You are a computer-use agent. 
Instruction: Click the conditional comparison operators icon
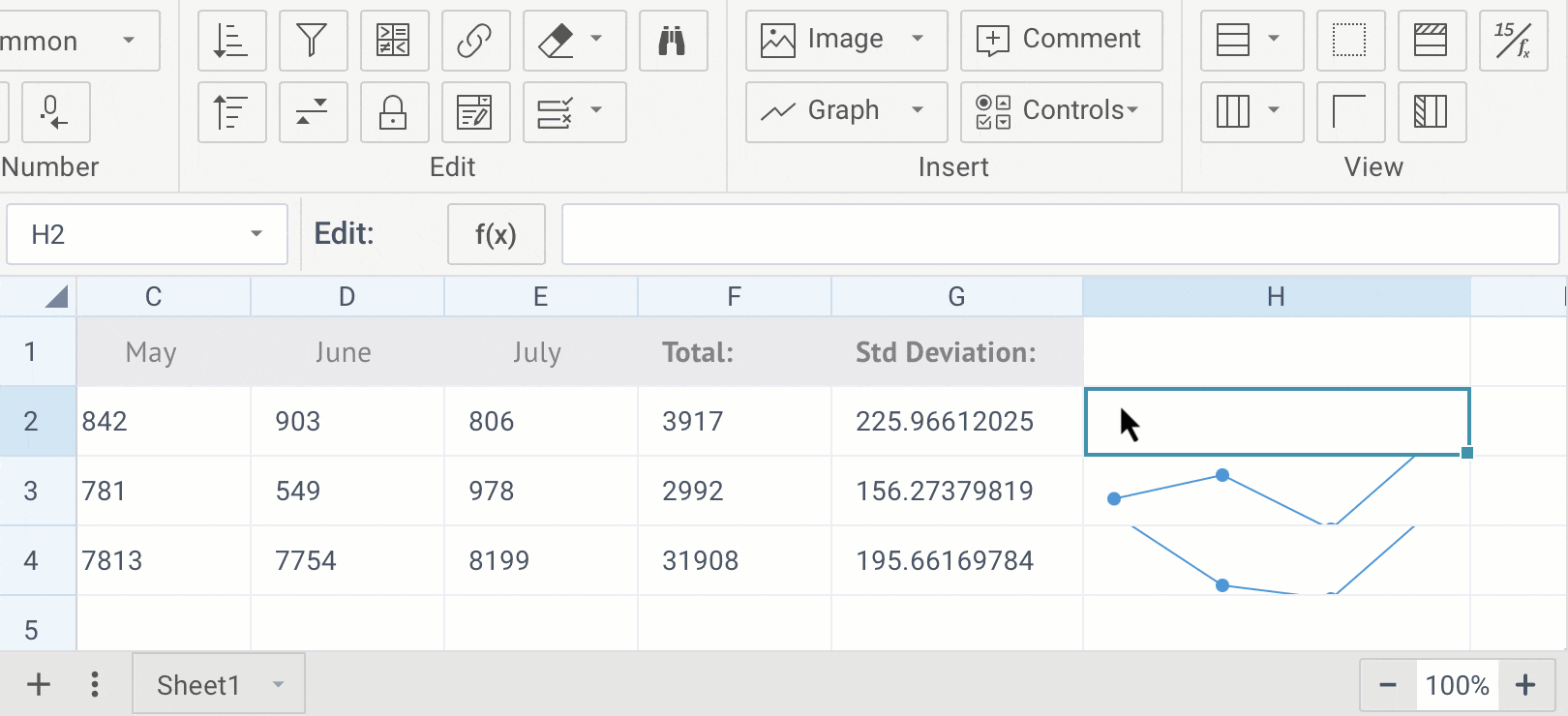pos(394,41)
